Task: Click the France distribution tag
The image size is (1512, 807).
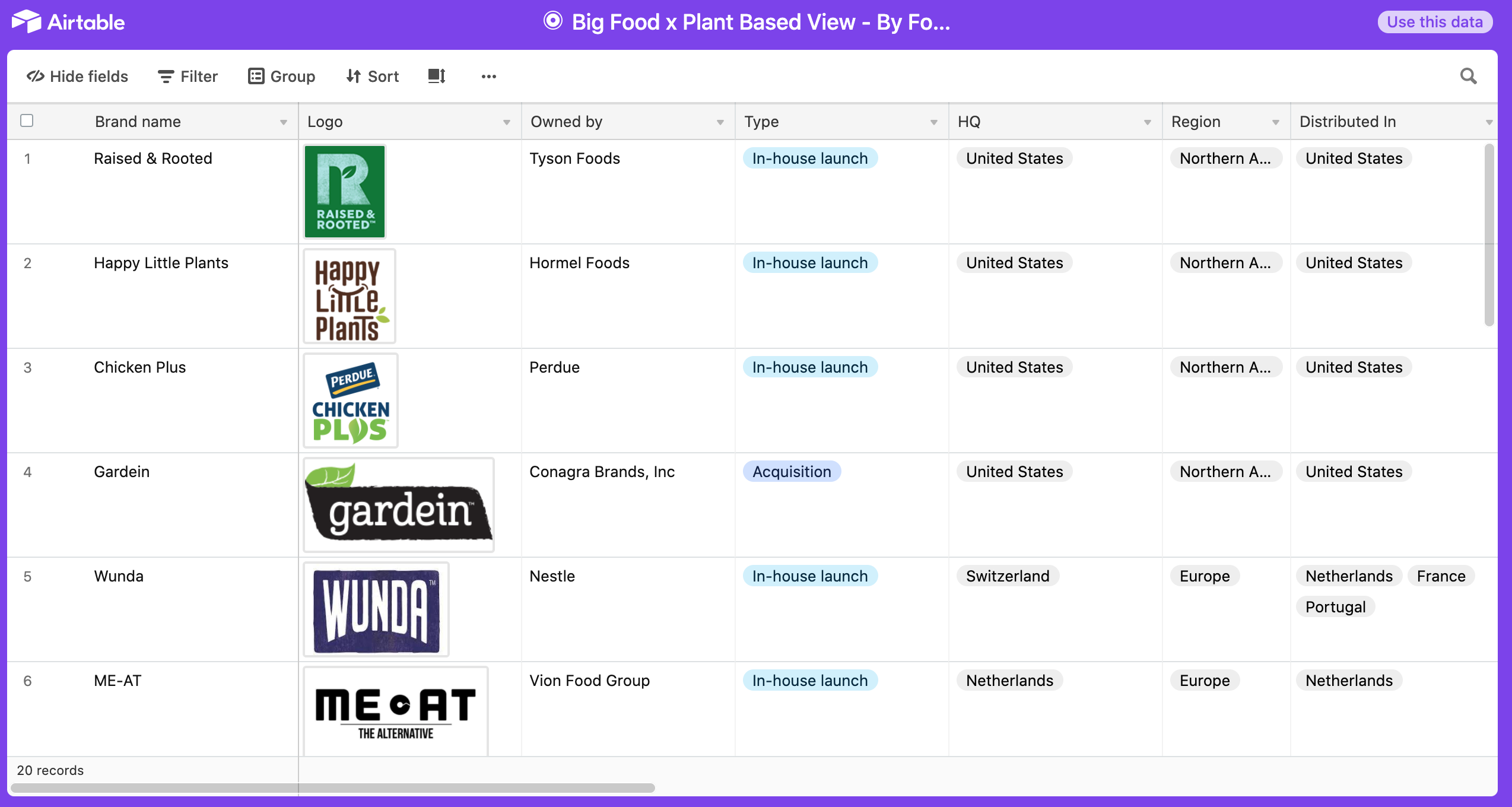Action: click(x=1441, y=576)
